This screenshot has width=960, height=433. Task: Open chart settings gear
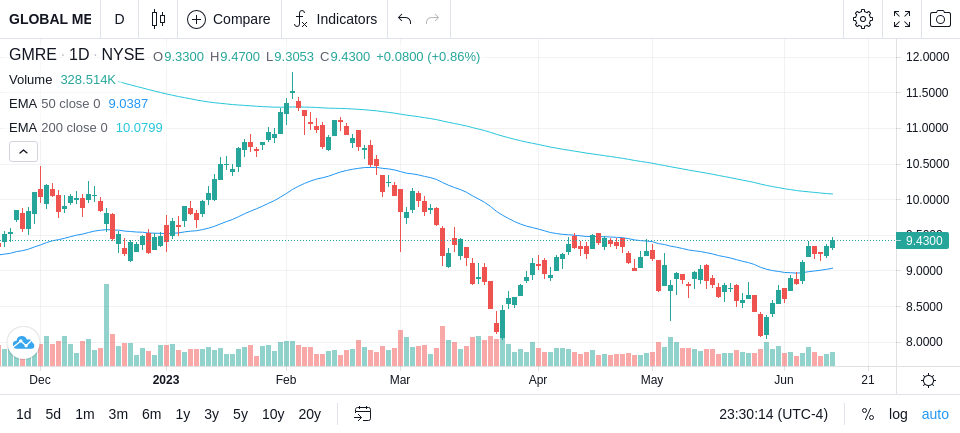click(863, 19)
